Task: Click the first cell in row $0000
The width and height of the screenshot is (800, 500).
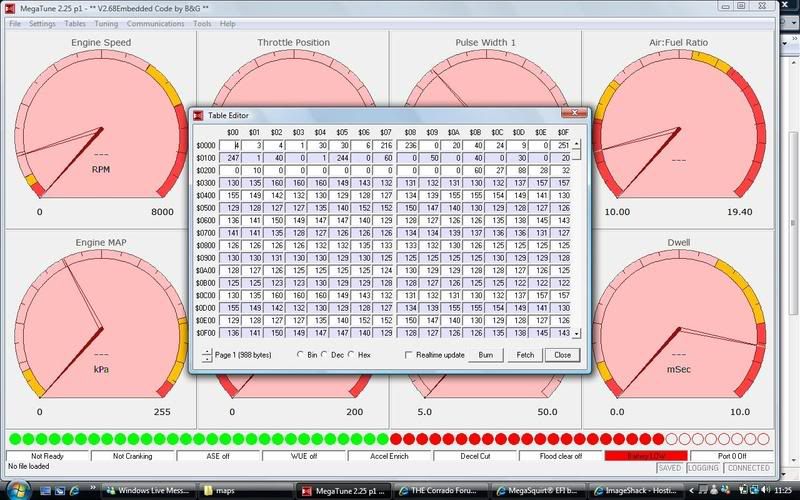Action: pyautogui.click(x=232, y=145)
